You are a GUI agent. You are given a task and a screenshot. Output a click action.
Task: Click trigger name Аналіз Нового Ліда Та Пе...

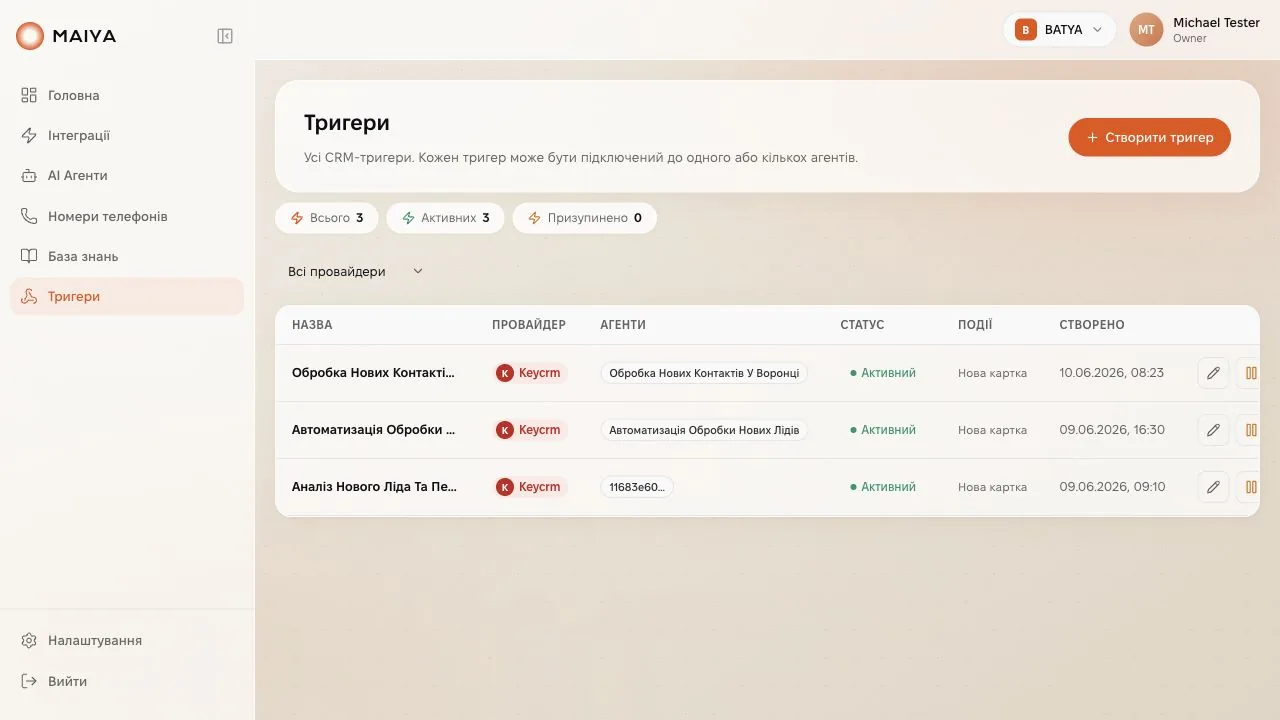[374, 487]
